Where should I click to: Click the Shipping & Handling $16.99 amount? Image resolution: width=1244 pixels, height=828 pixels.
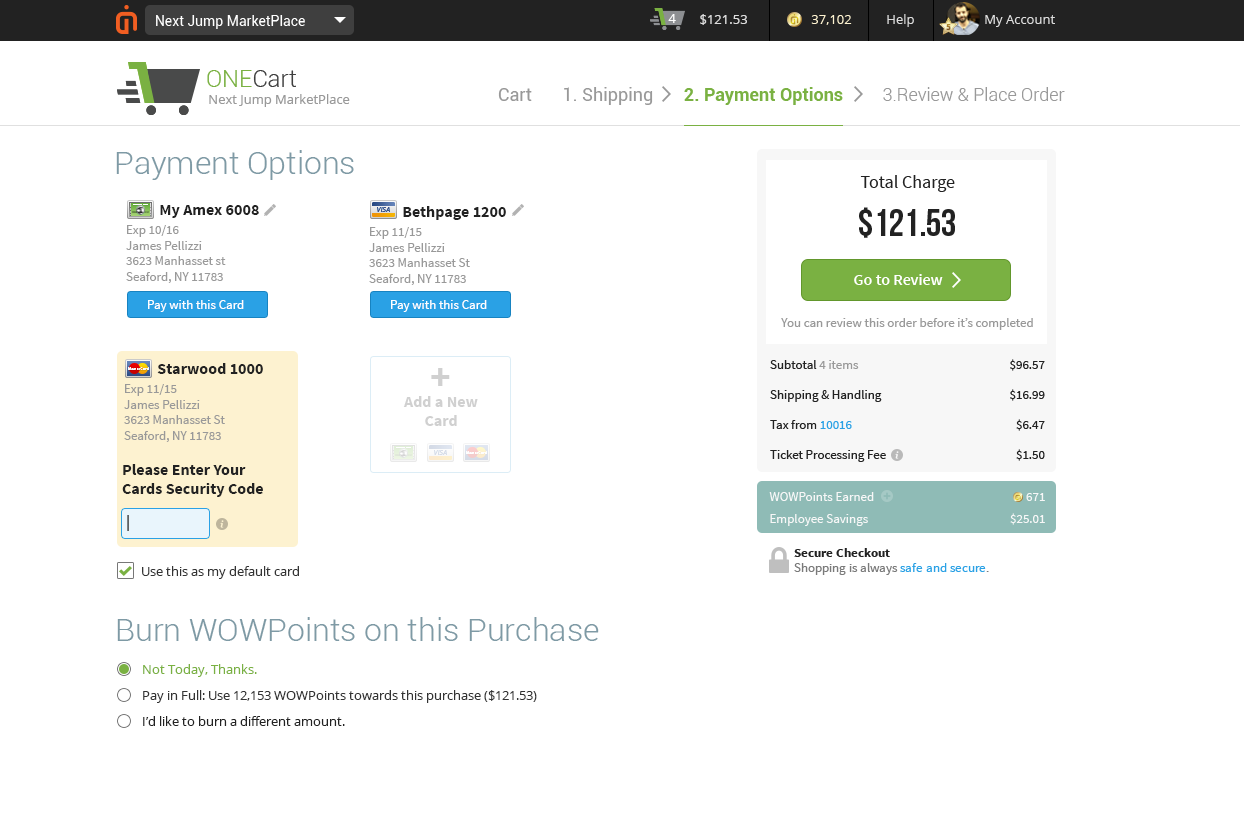coord(1027,395)
